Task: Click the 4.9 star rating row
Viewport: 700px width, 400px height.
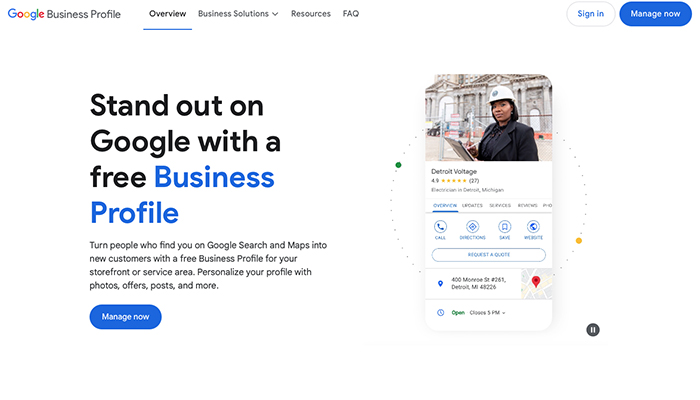Action: [455, 181]
